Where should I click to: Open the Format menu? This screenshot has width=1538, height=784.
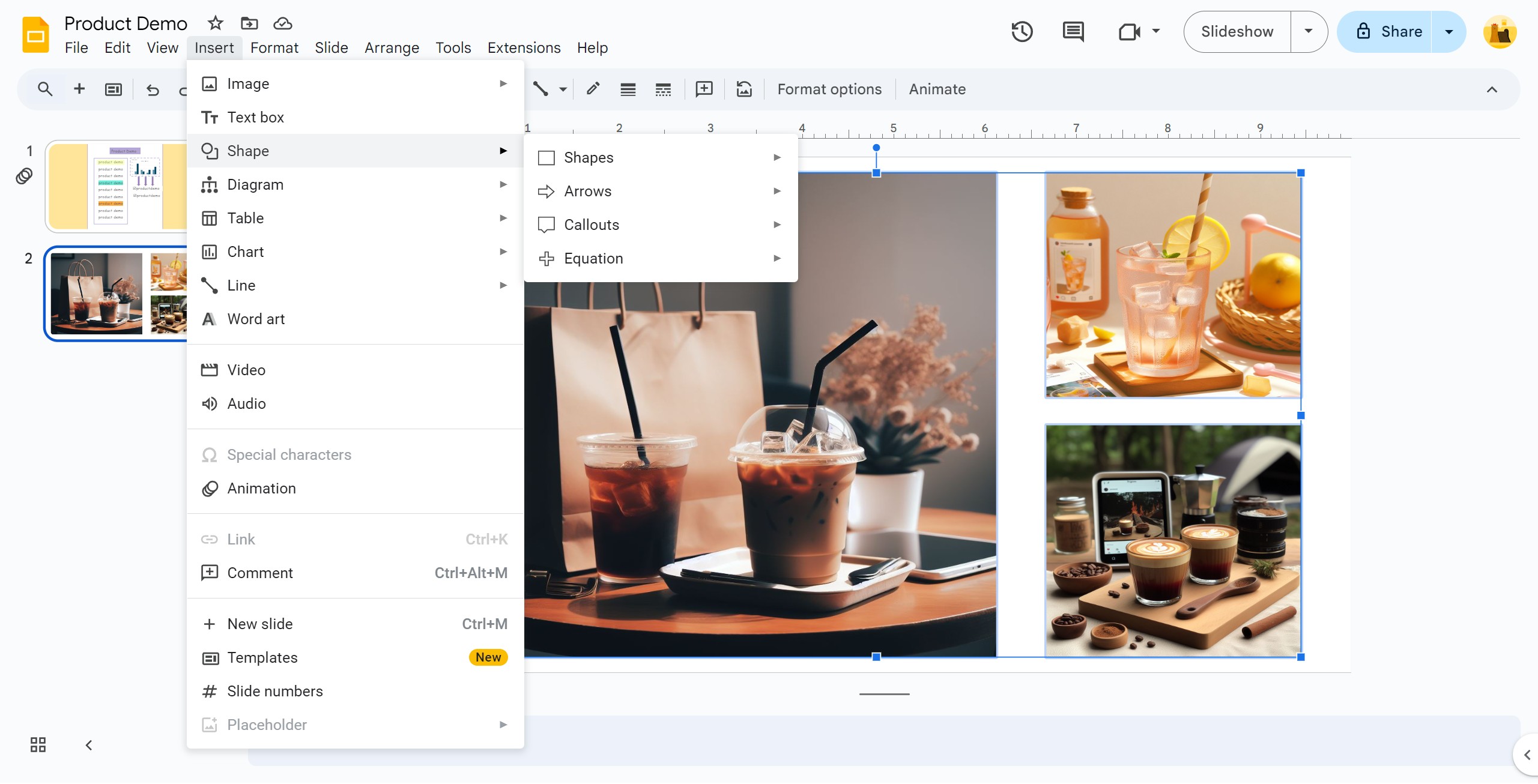[274, 47]
